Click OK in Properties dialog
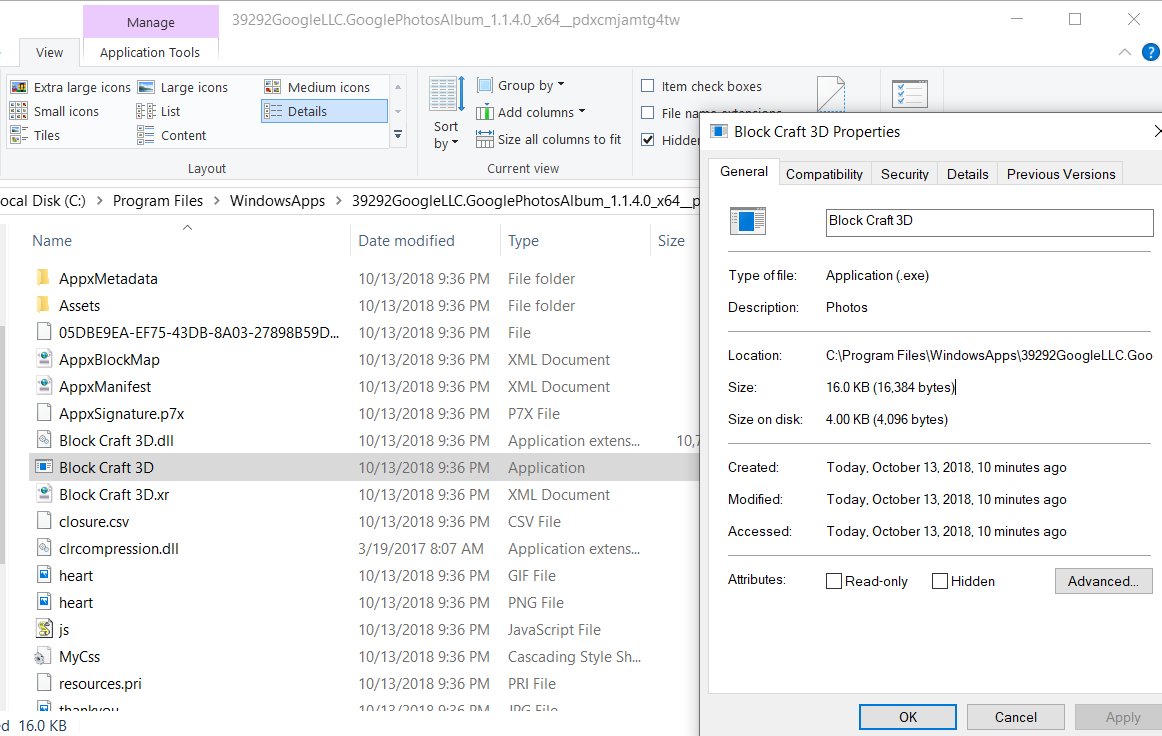The width and height of the screenshot is (1162, 736). pyautogui.click(x=908, y=717)
